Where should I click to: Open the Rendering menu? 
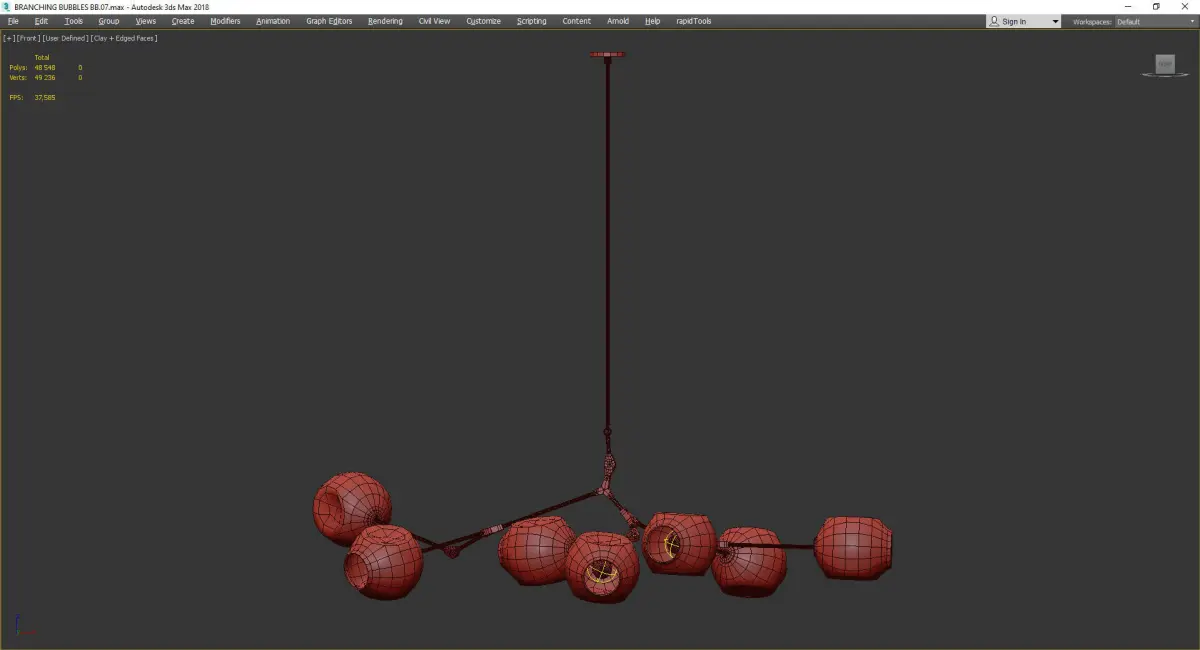385,21
